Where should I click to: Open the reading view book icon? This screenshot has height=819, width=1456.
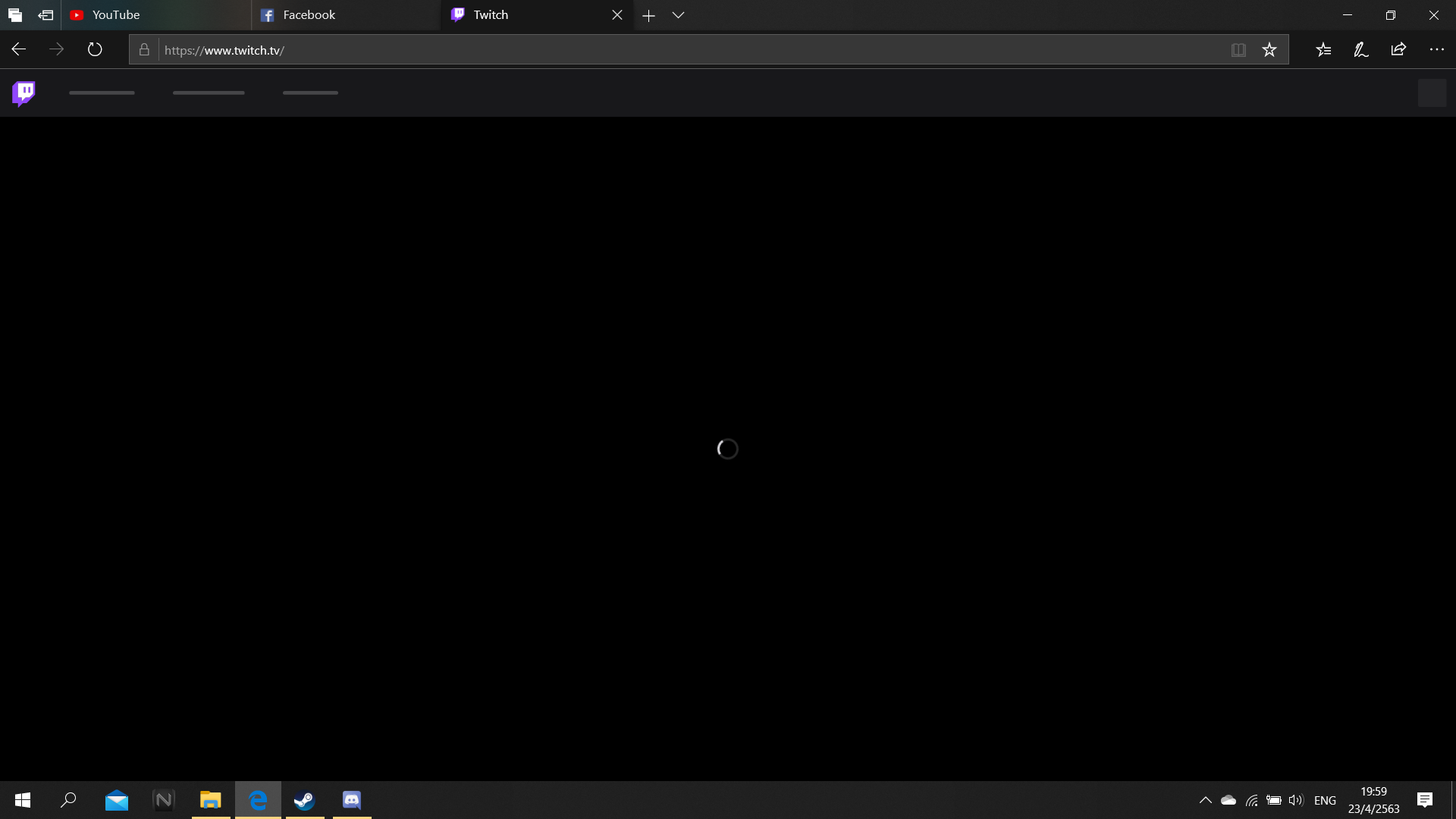tap(1238, 50)
